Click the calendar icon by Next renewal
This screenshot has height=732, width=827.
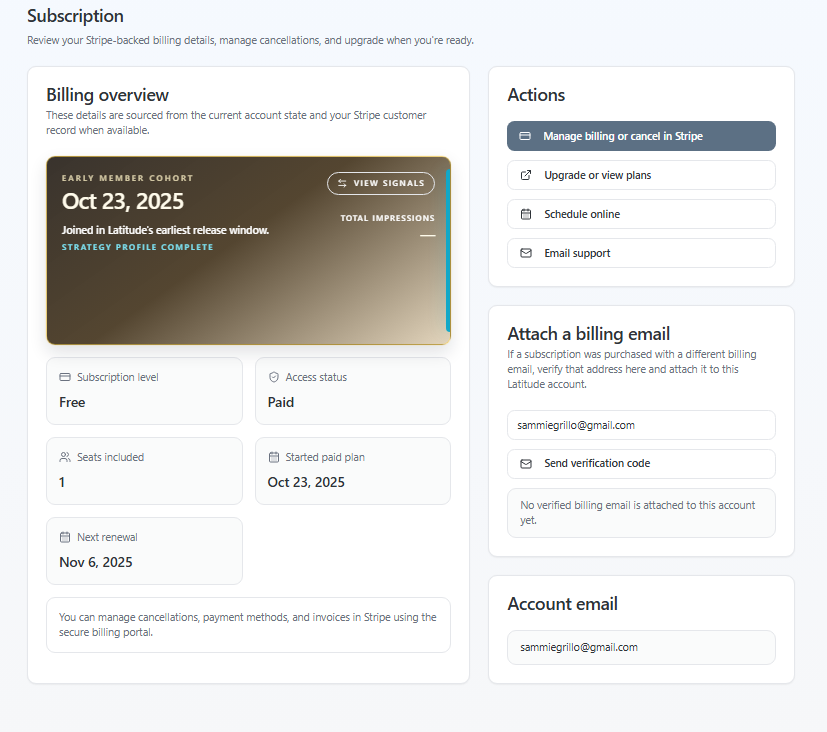(65, 537)
